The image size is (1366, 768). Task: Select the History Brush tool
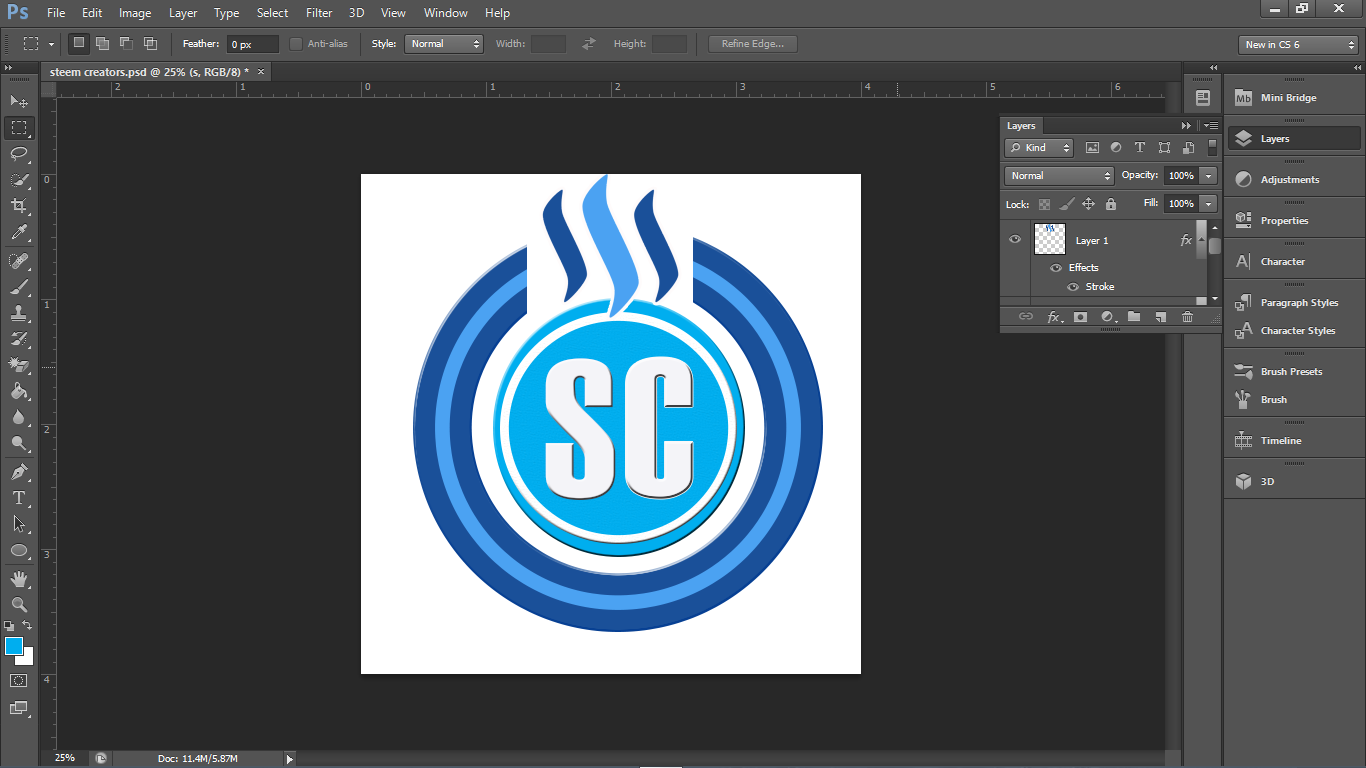[19, 339]
